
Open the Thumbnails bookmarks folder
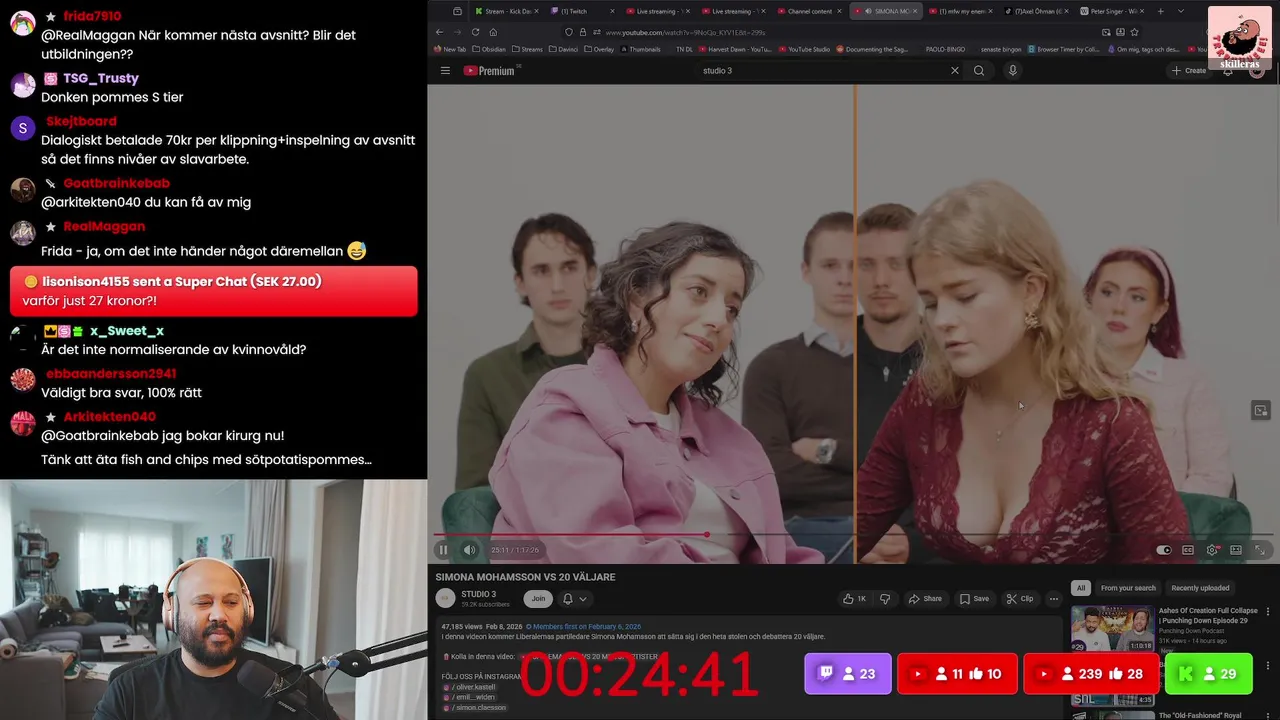(x=640, y=49)
